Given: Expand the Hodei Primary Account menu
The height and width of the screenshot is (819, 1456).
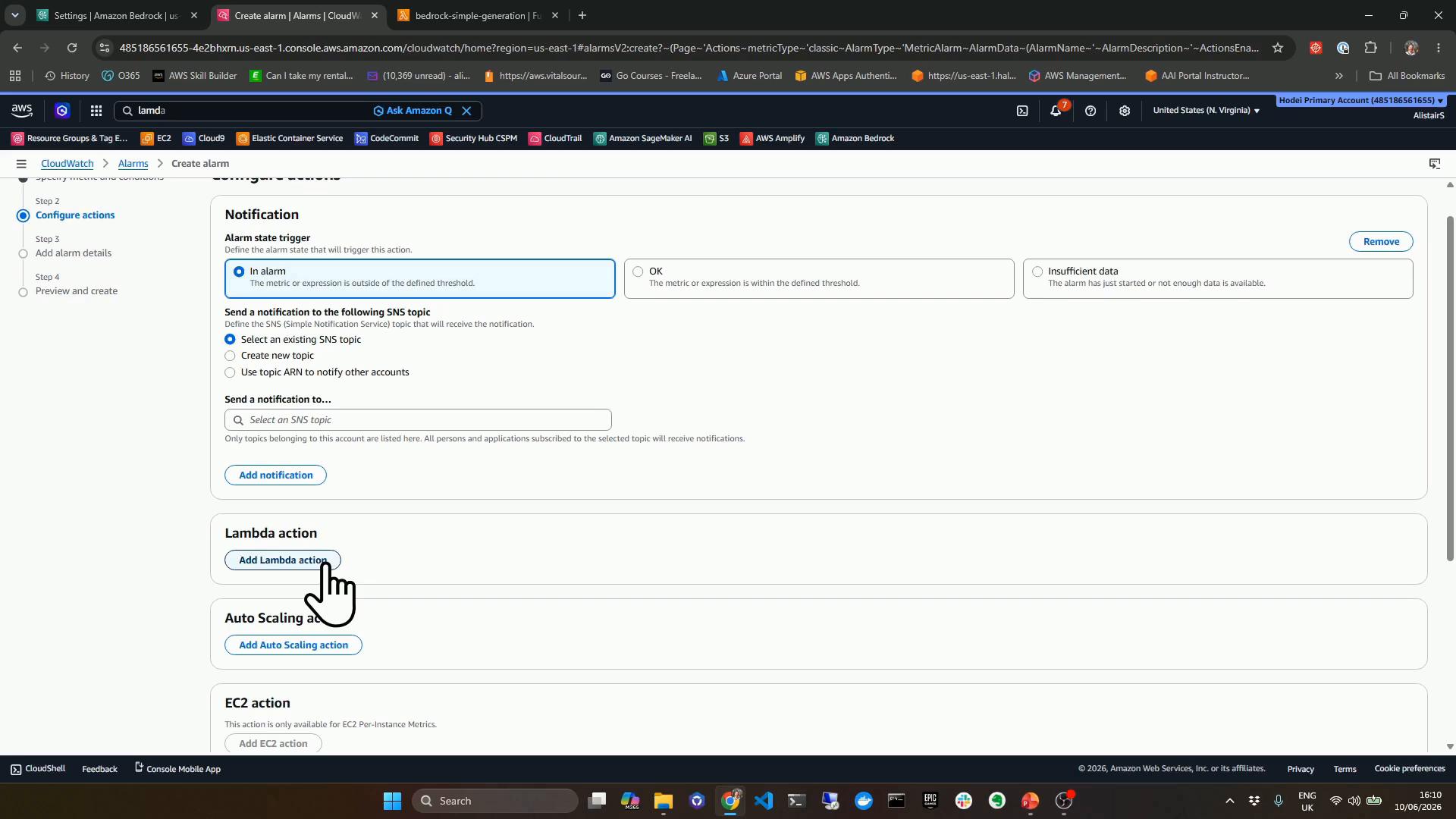Looking at the screenshot, I should click(1361, 100).
